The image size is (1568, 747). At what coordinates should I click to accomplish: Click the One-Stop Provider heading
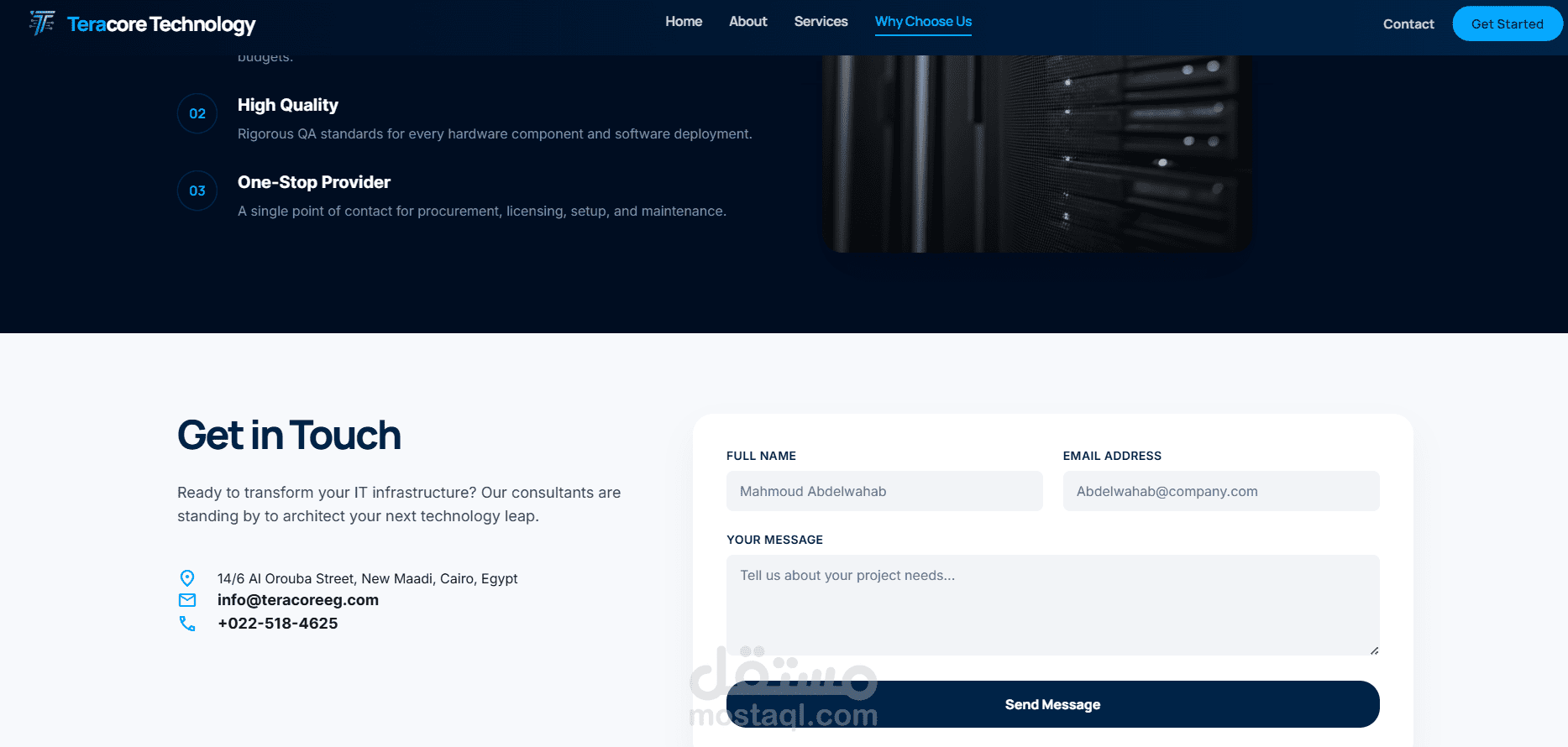(314, 182)
